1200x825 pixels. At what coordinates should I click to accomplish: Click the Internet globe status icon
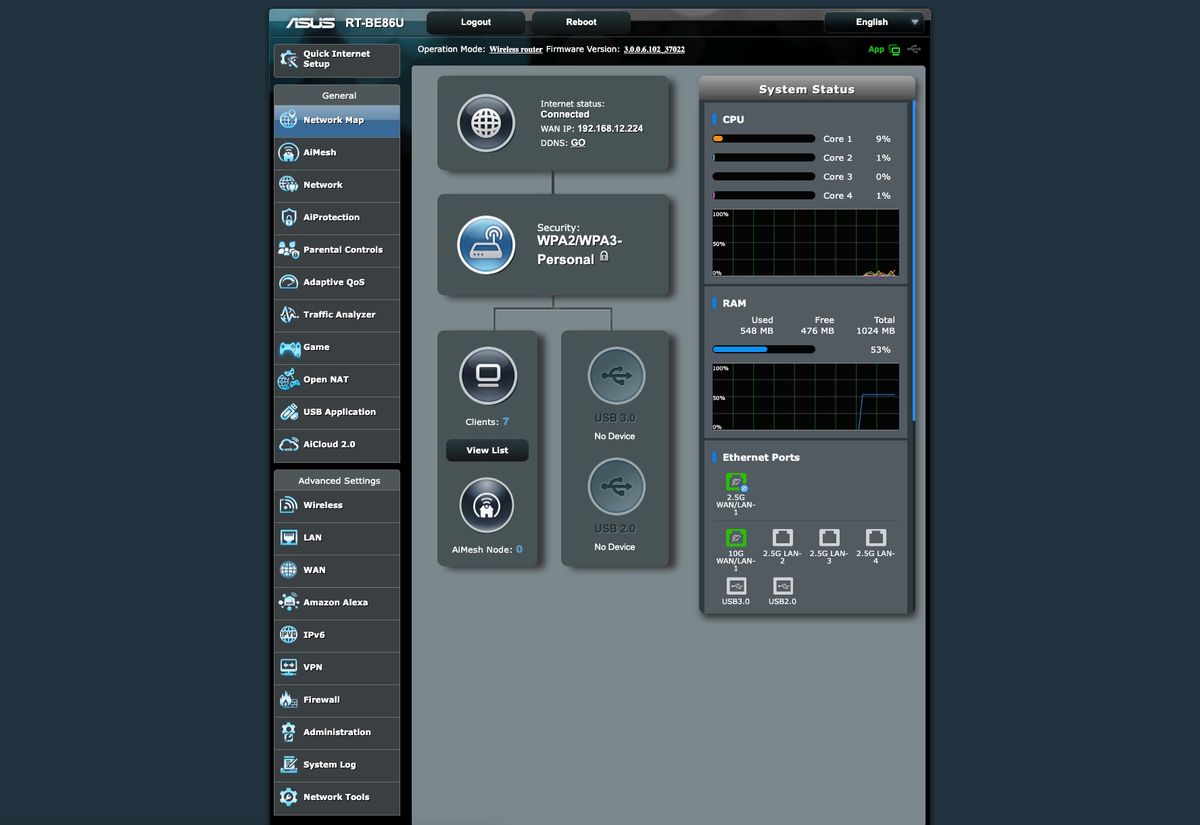click(486, 123)
